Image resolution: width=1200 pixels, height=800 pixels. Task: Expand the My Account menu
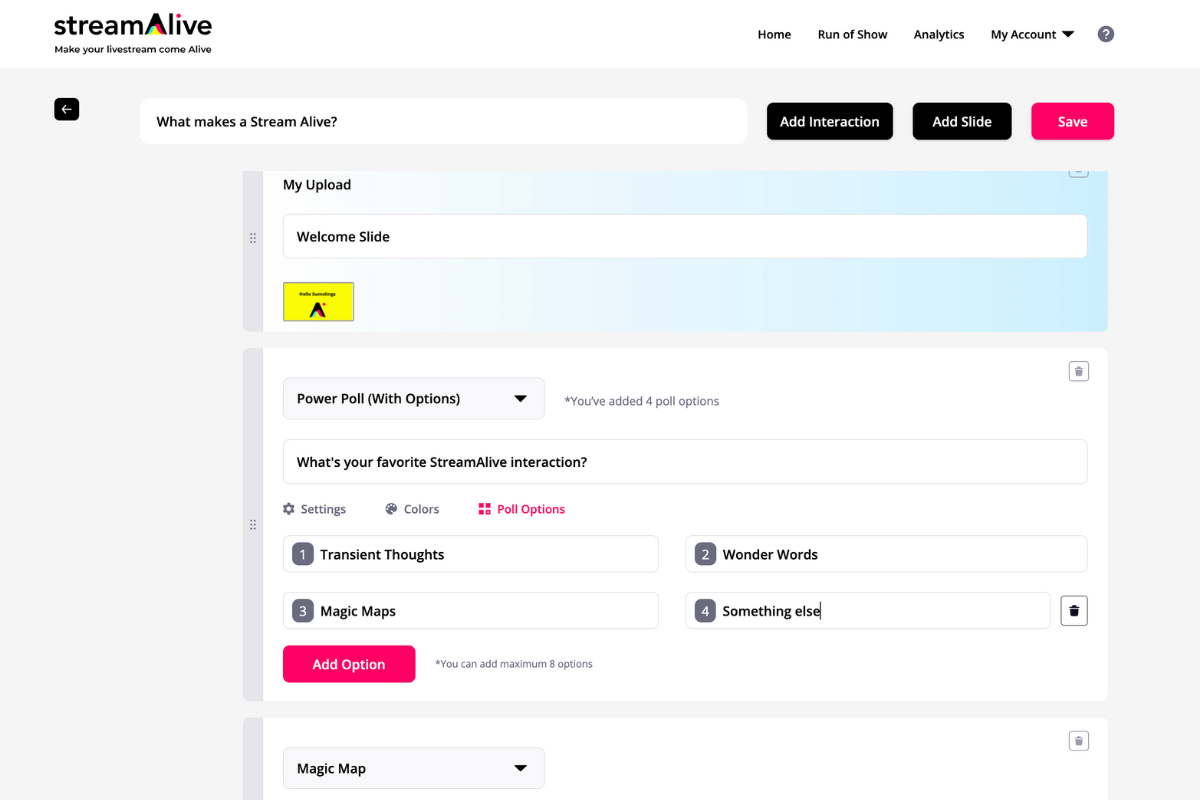[x=1032, y=34]
